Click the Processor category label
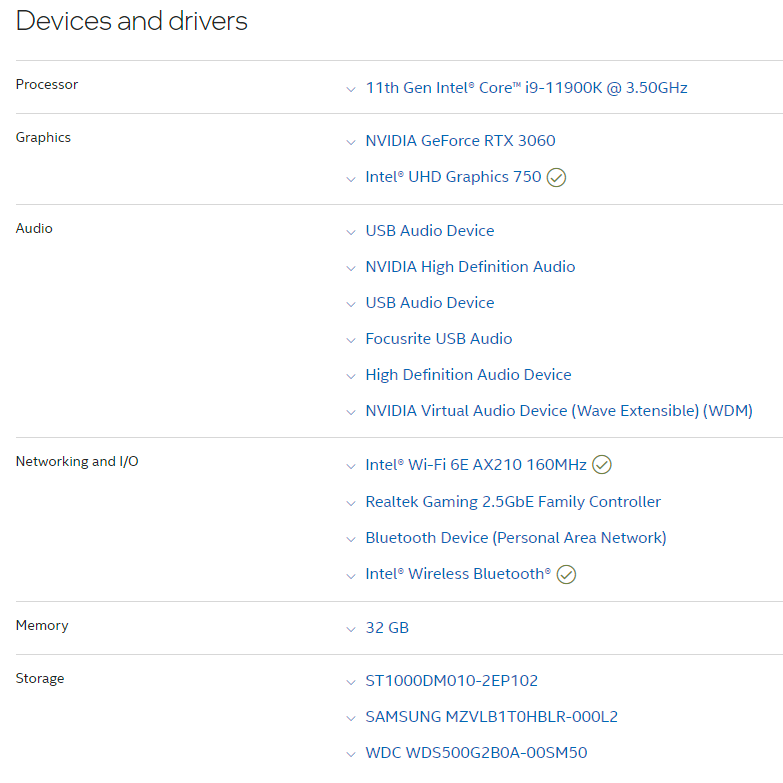Screen dimensions: 783x783 click(x=47, y=84)
